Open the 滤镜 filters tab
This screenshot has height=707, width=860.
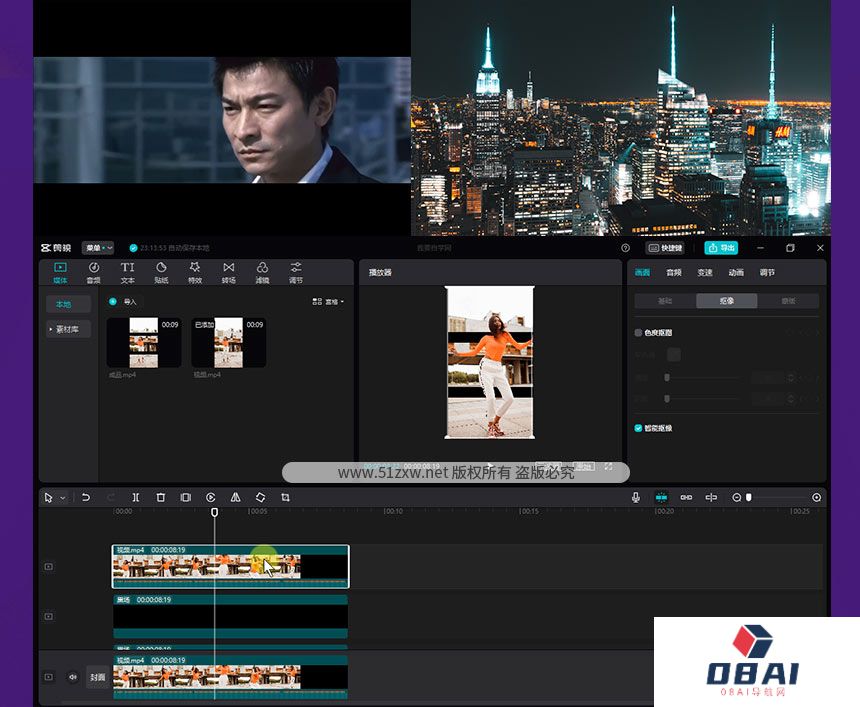(x=262, y=273)
